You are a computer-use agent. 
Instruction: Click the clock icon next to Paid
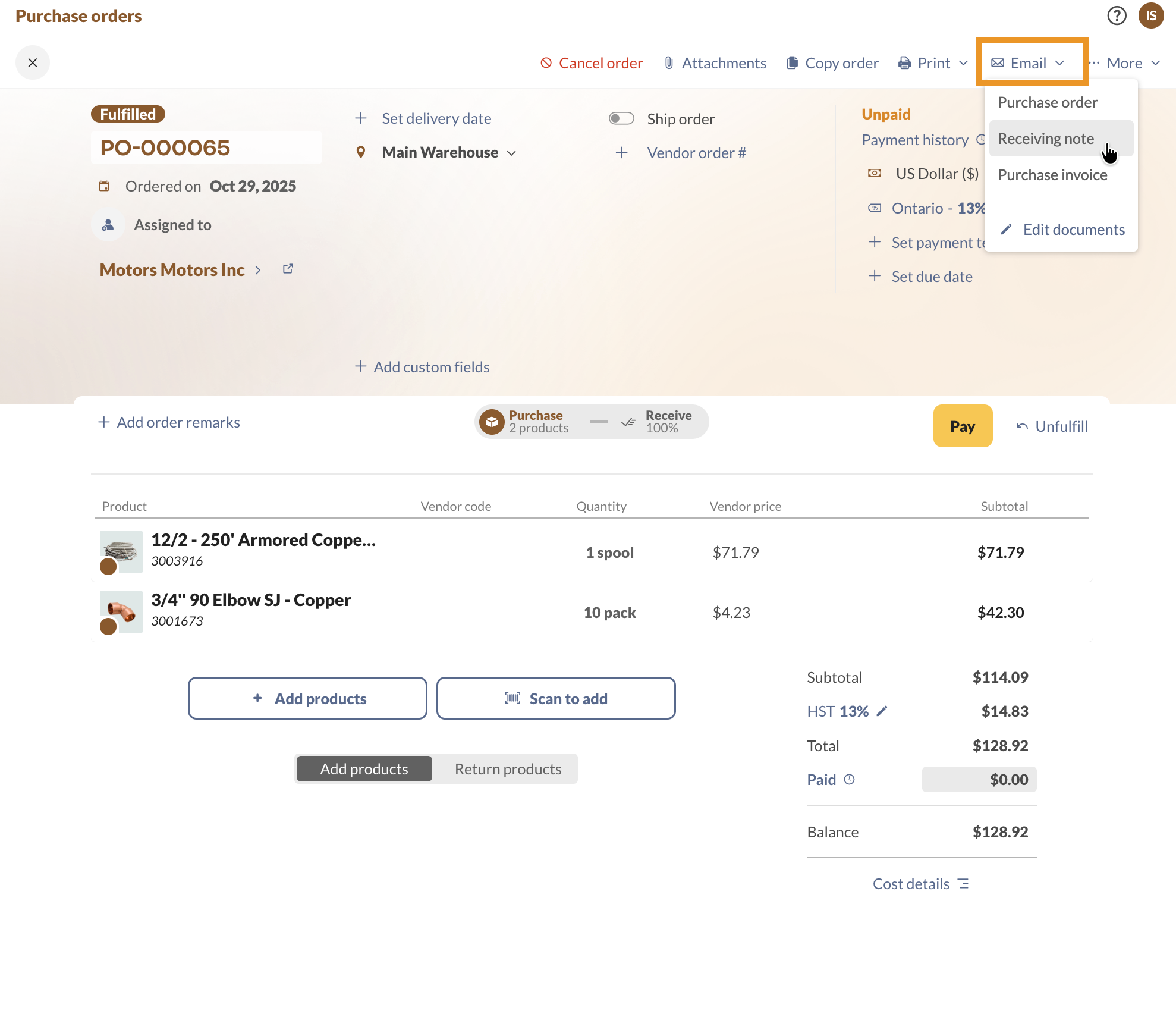850,779
